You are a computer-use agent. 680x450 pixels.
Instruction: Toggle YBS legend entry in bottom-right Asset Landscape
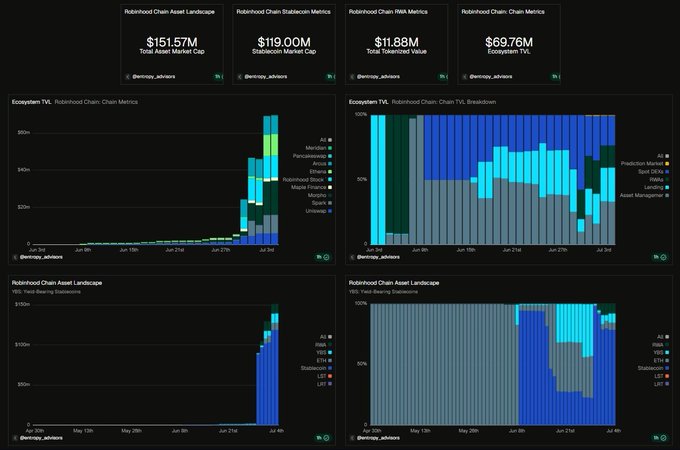pos(661,352)
